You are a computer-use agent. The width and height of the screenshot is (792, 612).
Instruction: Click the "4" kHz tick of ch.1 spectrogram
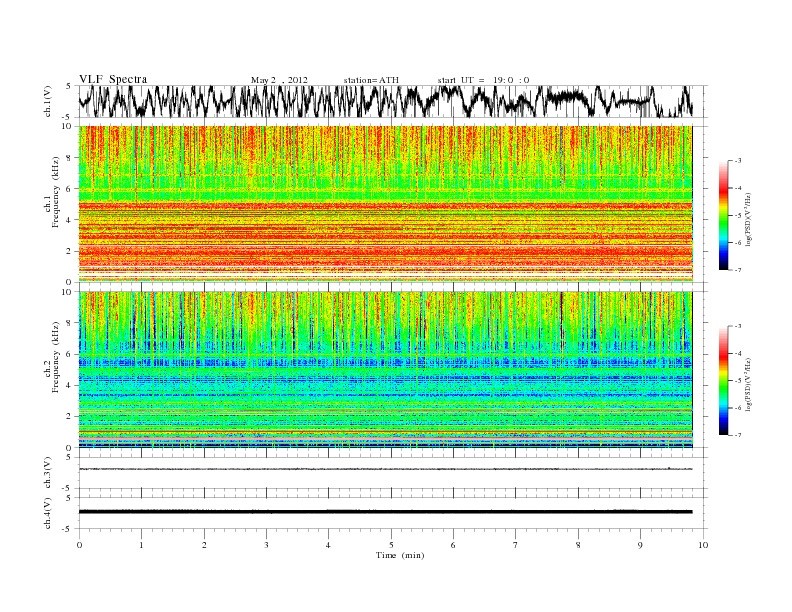(70, 220)
